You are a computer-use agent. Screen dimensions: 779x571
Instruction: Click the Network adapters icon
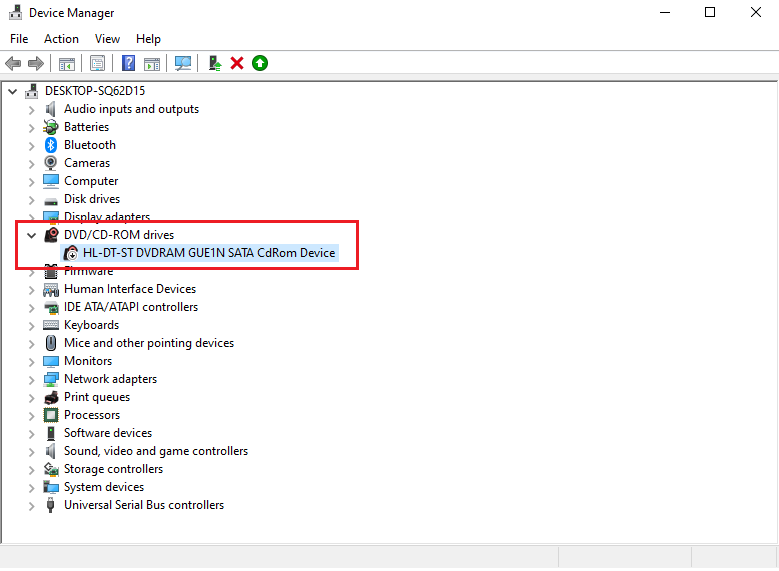coord(51,379)
